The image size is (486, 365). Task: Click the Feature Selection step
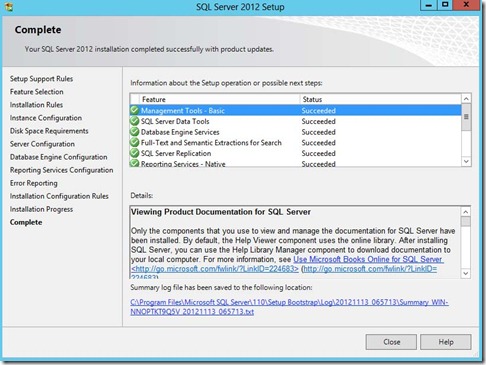[x=37, y=92]
